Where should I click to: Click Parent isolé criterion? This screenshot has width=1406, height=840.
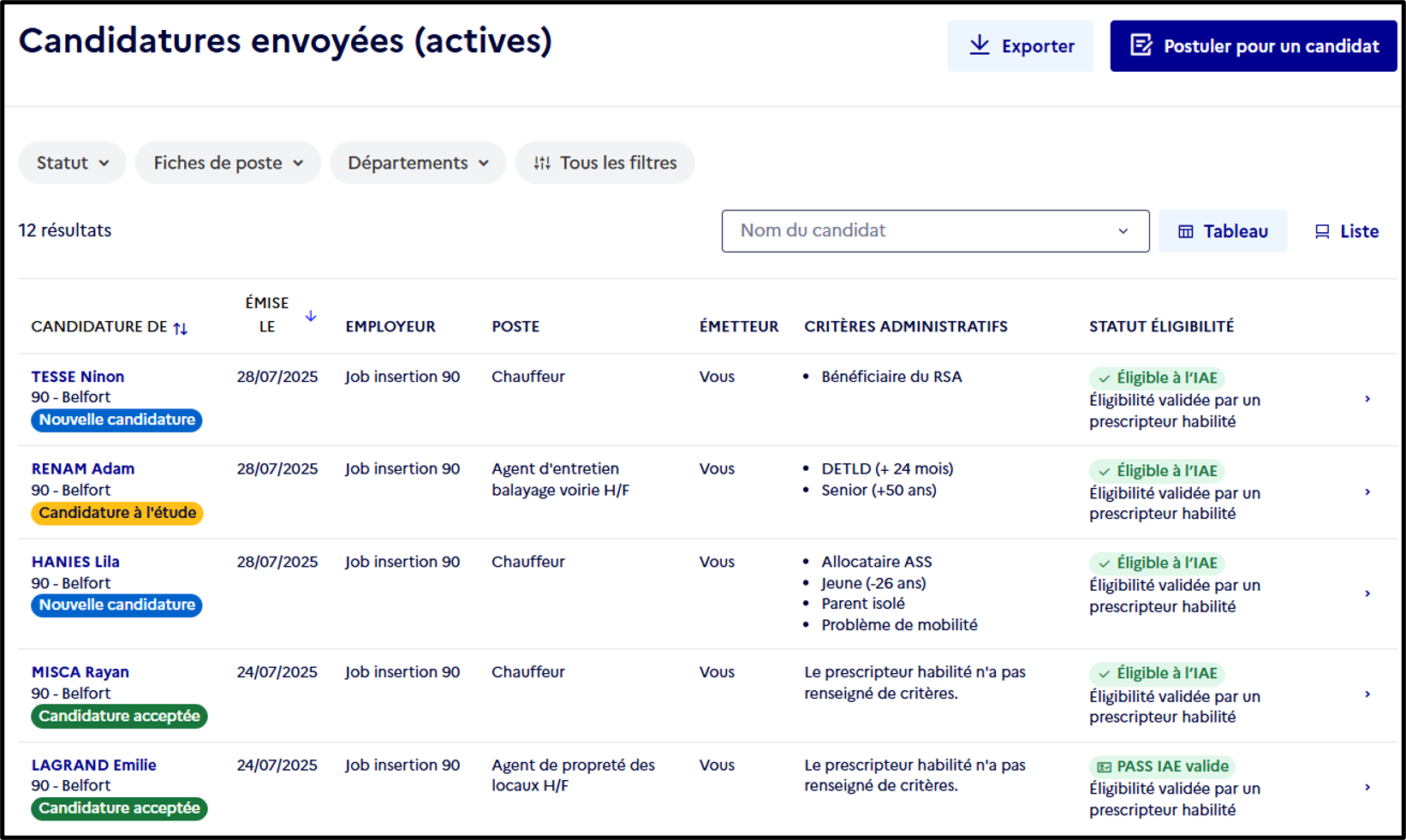[863, 604]
